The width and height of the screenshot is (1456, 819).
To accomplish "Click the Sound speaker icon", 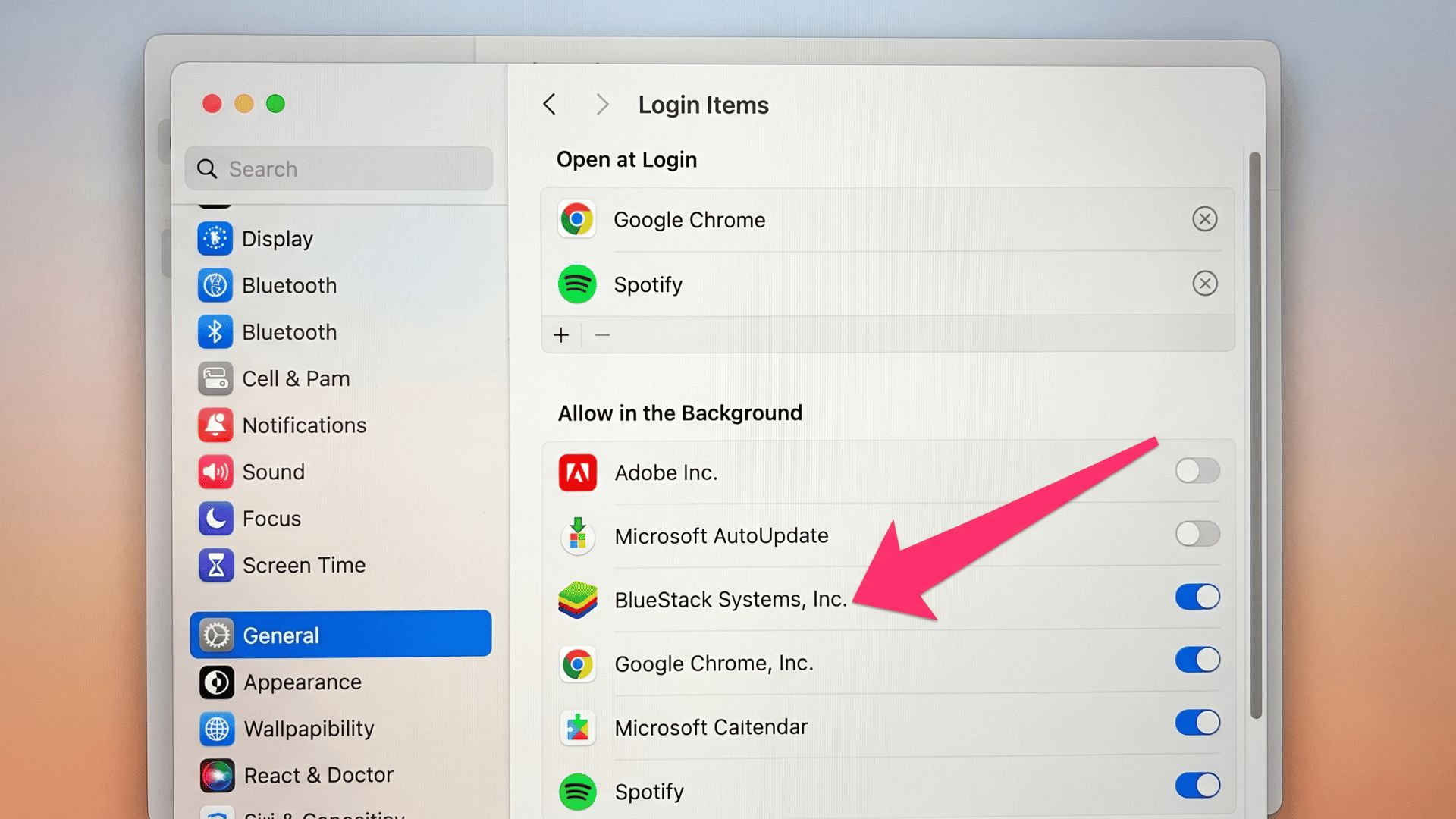I will pyautogui.click(x=215, y=472).
